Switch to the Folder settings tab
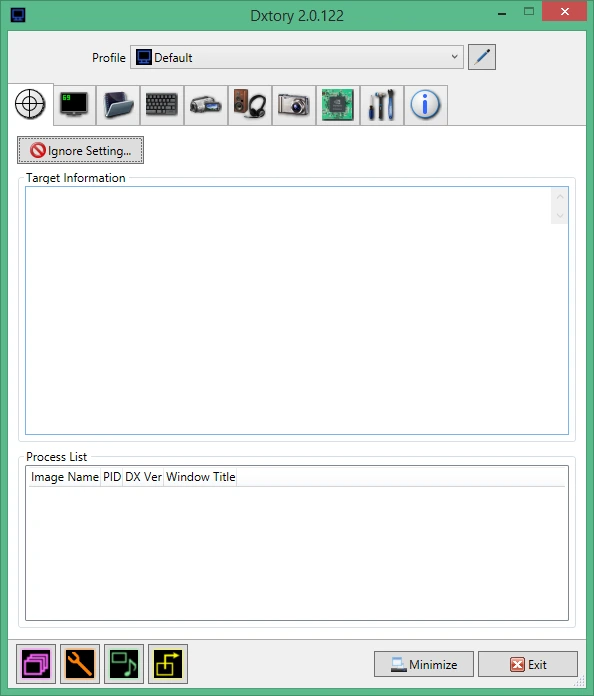594x696 pixels. [118, 105]
